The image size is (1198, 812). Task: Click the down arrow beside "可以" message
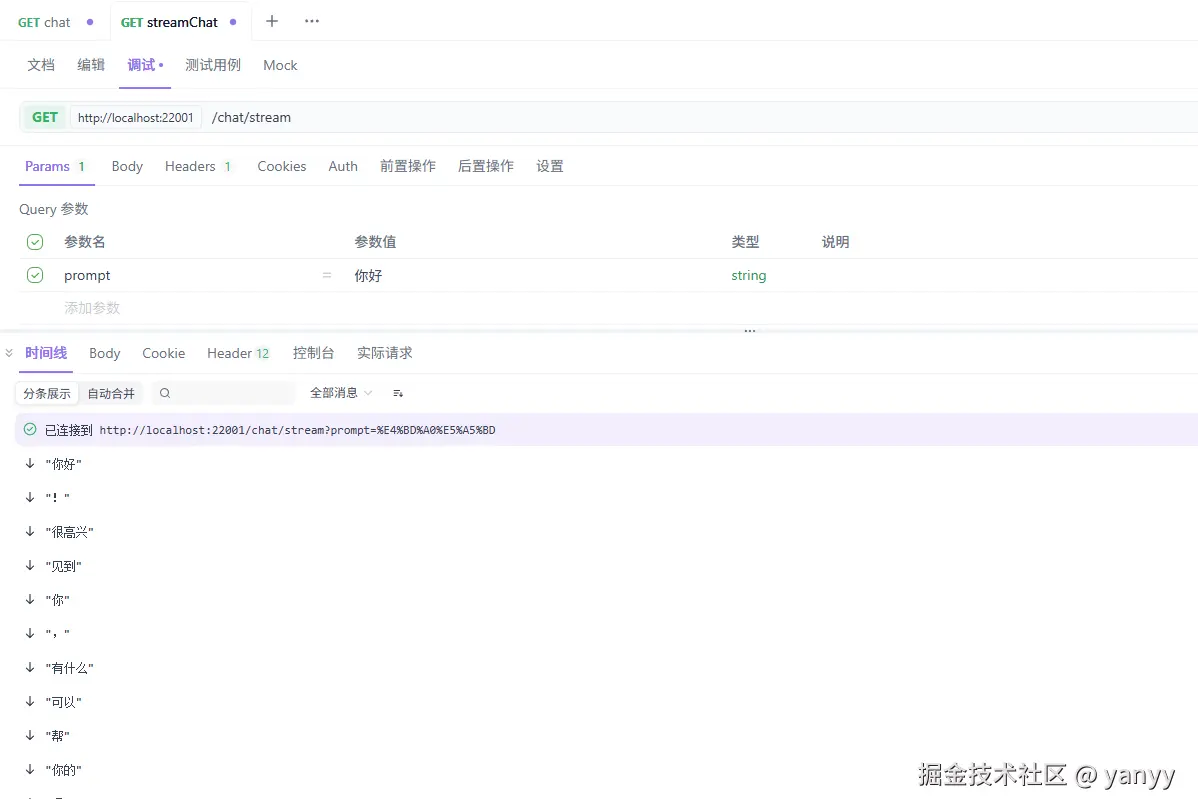[30, 701]
